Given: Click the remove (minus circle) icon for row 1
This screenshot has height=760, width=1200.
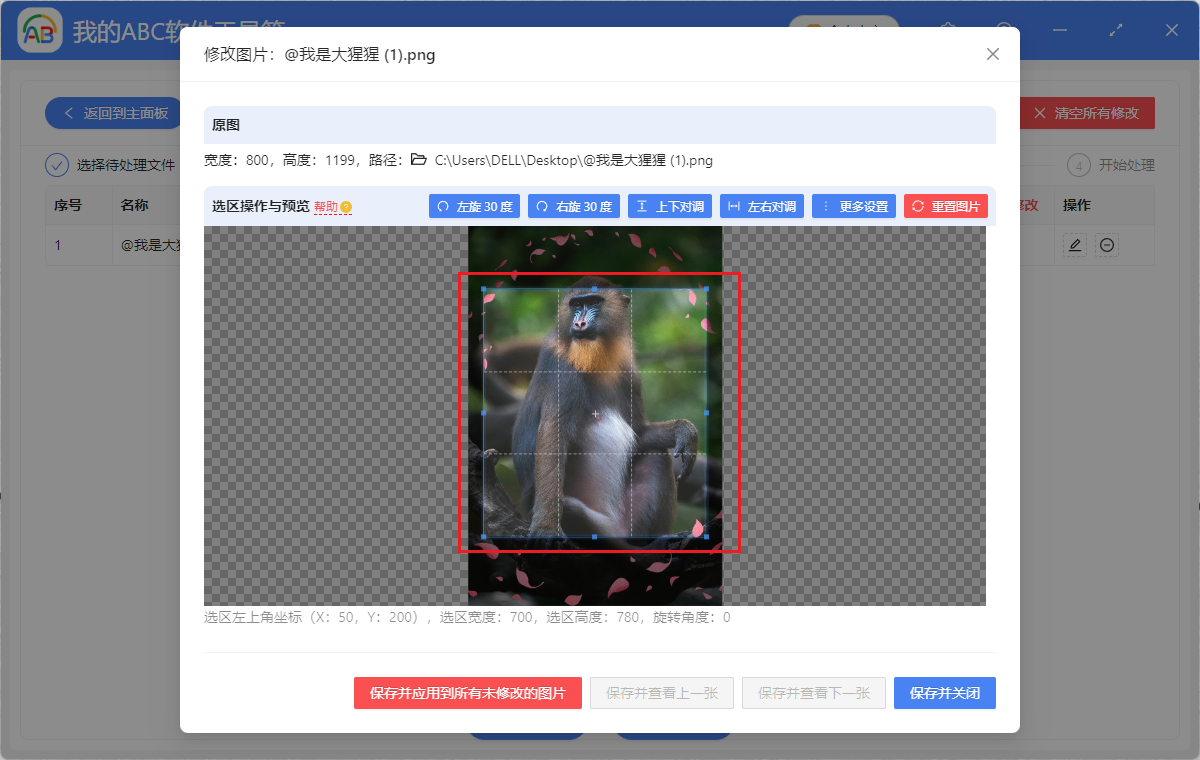Looking at the screenshot, I should (x=1106, y=244).
